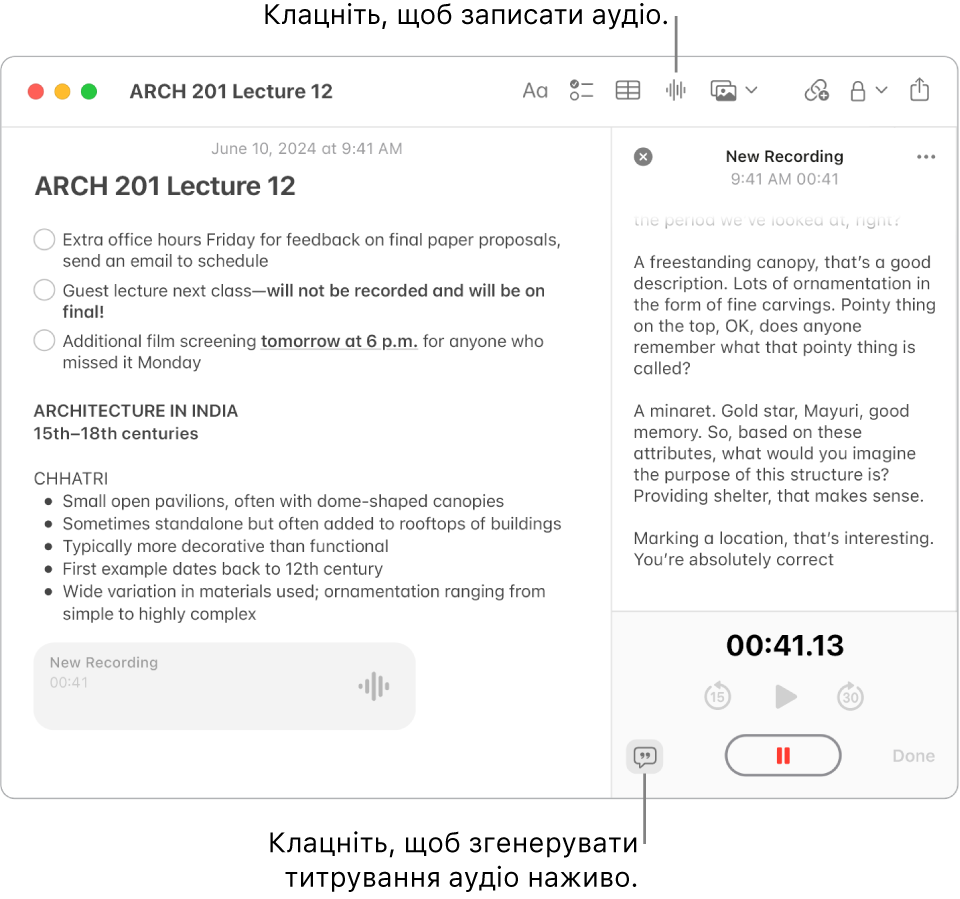The height and width of the screenshot is (899, 960).
Task: Click the add link icon
Action: (x=816, y=91)
